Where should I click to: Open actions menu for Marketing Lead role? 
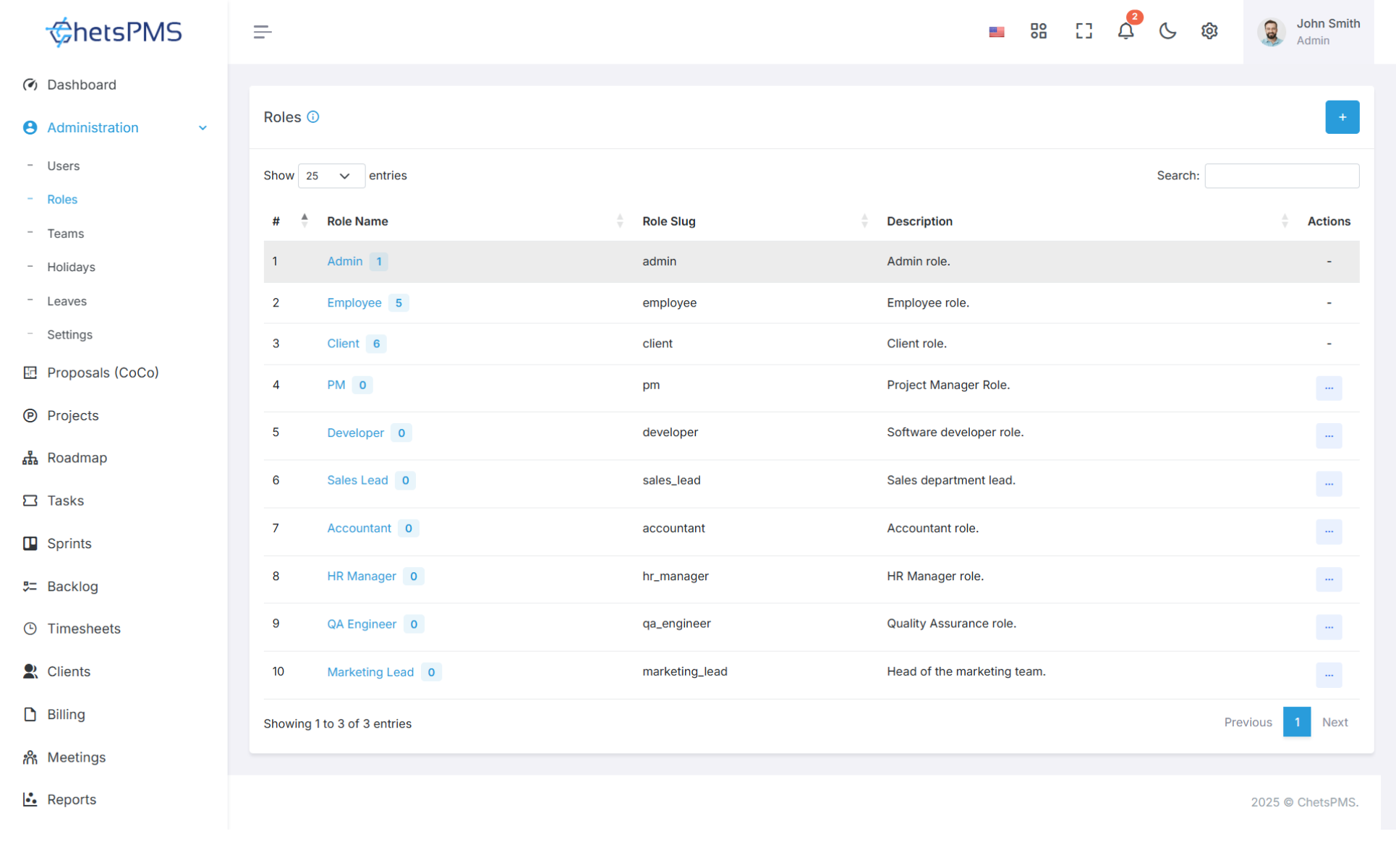click(1329, 675)
